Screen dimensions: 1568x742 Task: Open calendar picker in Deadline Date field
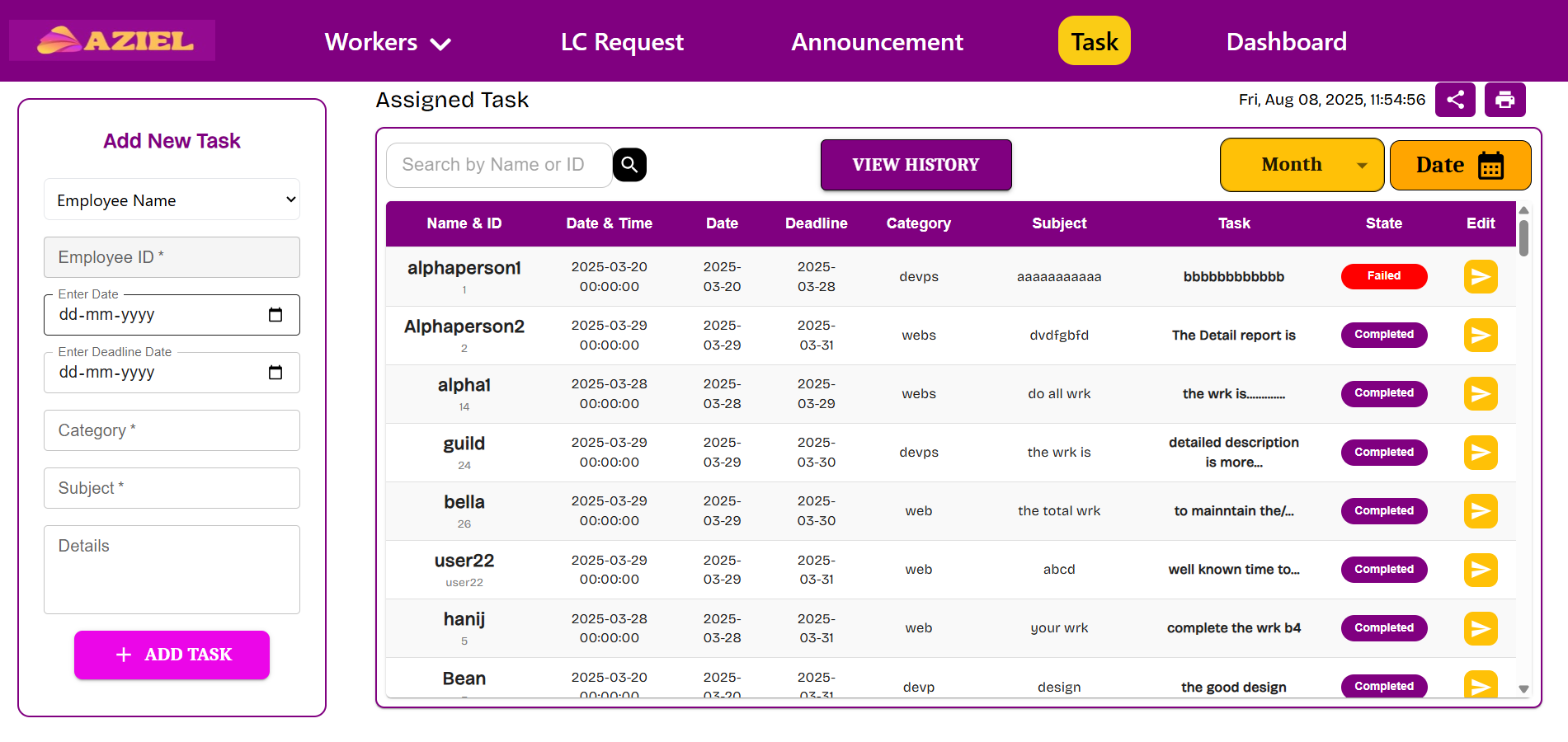tap(275, 373)
